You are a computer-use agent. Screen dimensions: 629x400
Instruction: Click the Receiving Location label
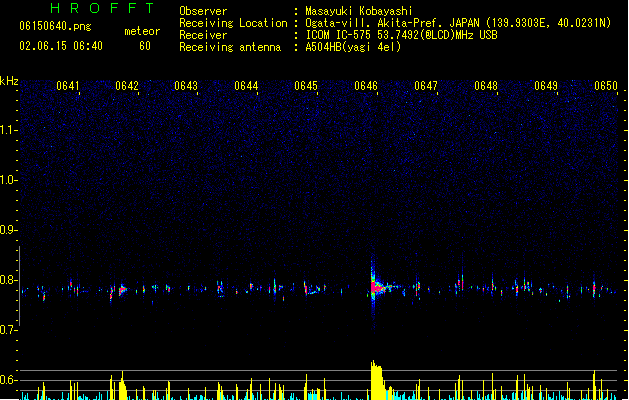pos(233,23)
